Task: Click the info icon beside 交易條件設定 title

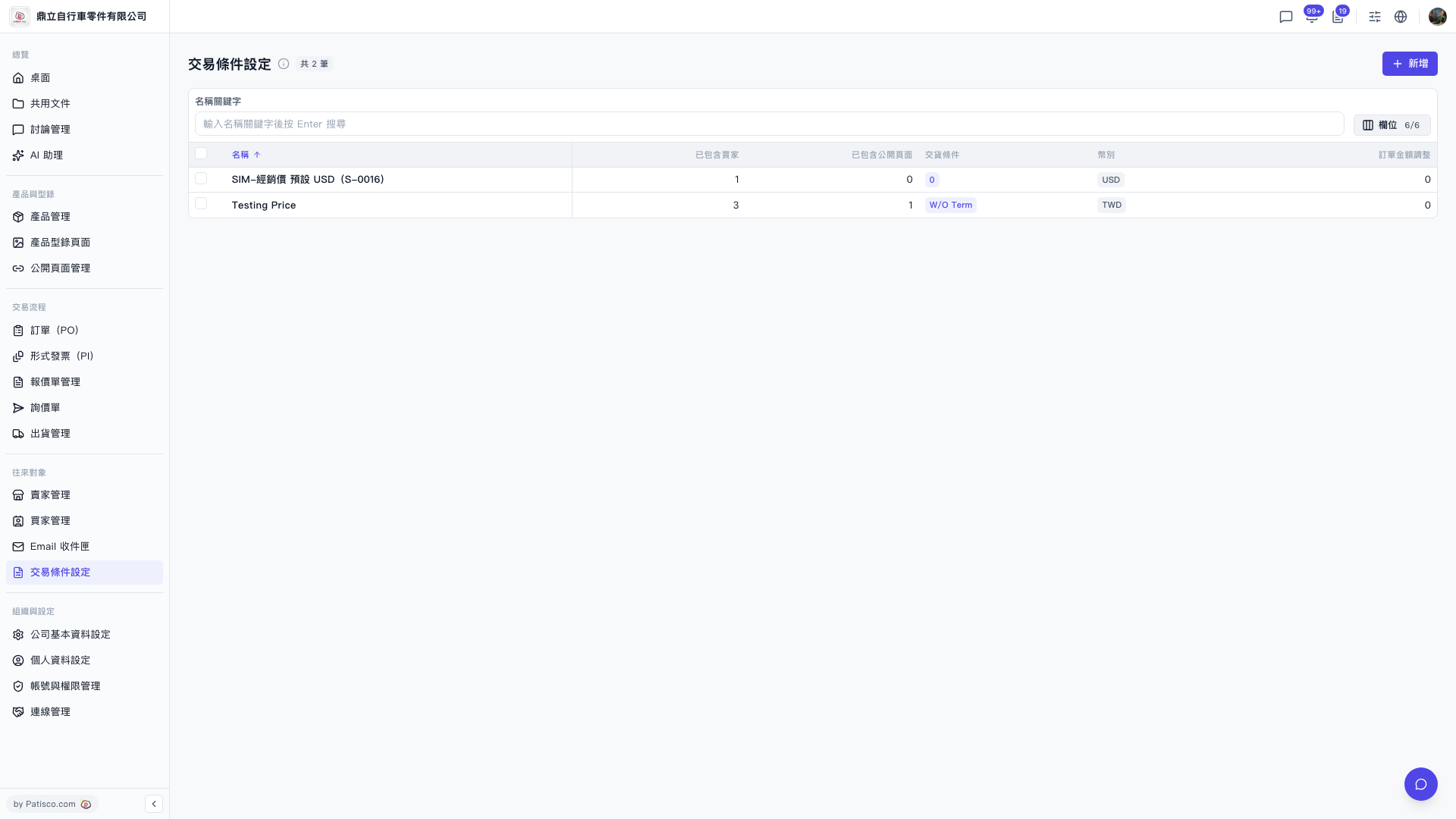Action: 284,64
